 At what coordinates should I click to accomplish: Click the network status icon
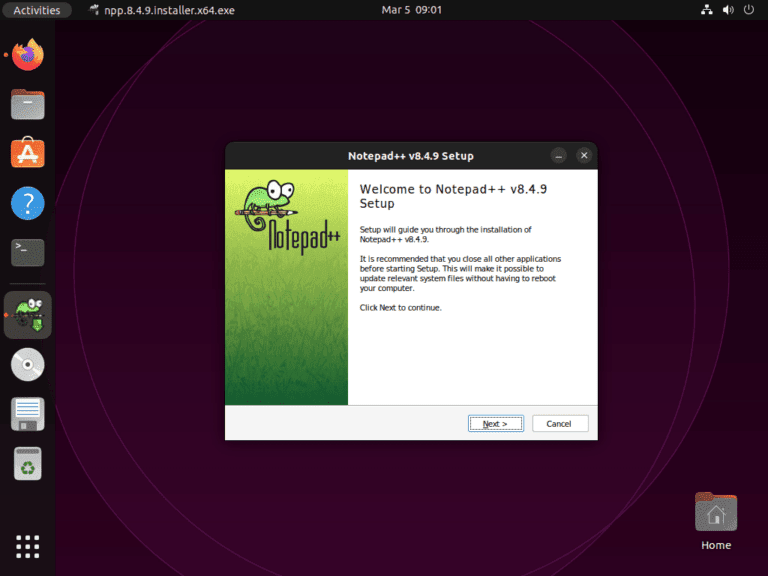[x=707, y=10]
